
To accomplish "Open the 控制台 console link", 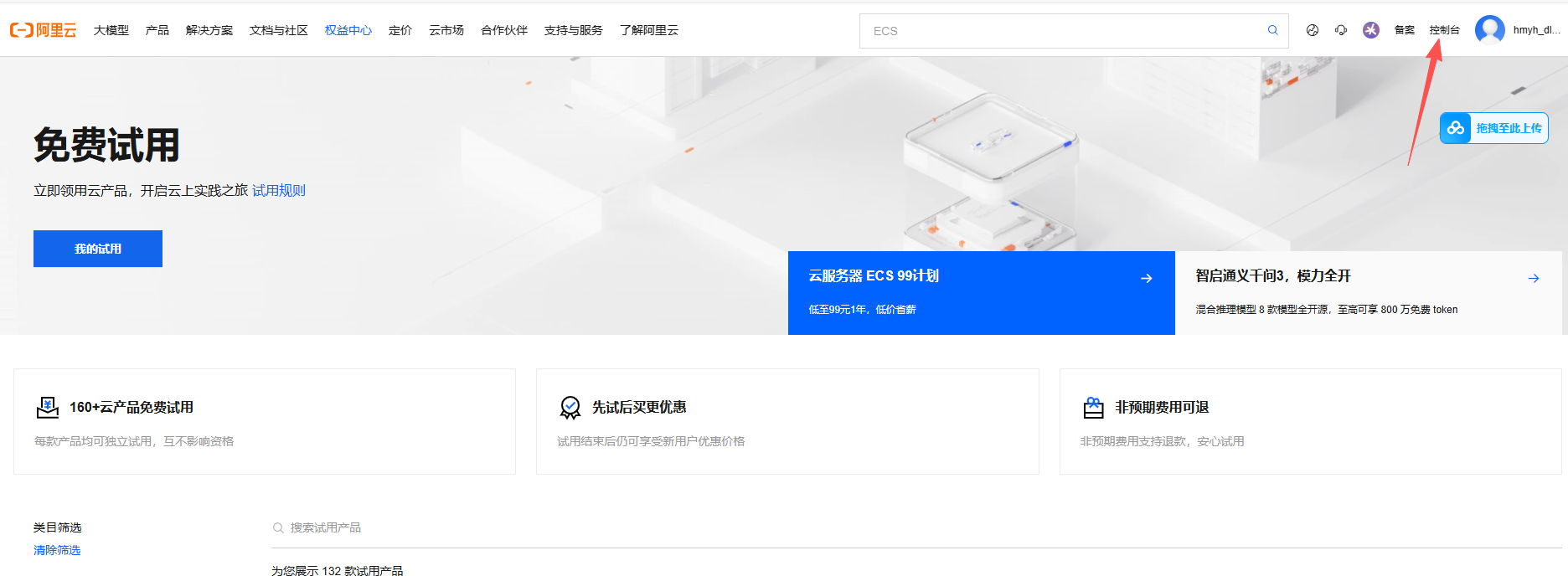I will (x=1444, y=30).
